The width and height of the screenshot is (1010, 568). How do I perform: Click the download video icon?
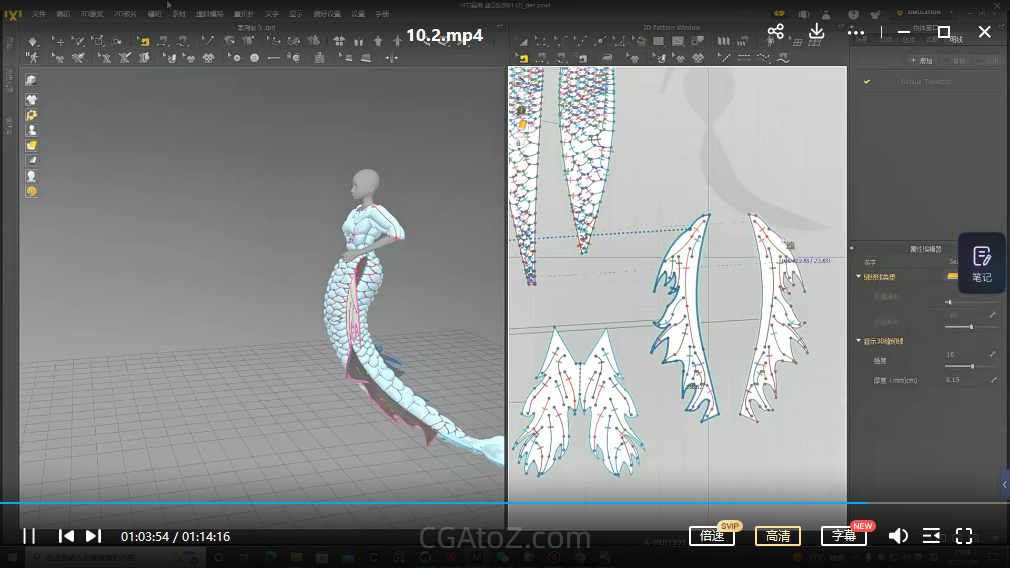pos(816,32)
